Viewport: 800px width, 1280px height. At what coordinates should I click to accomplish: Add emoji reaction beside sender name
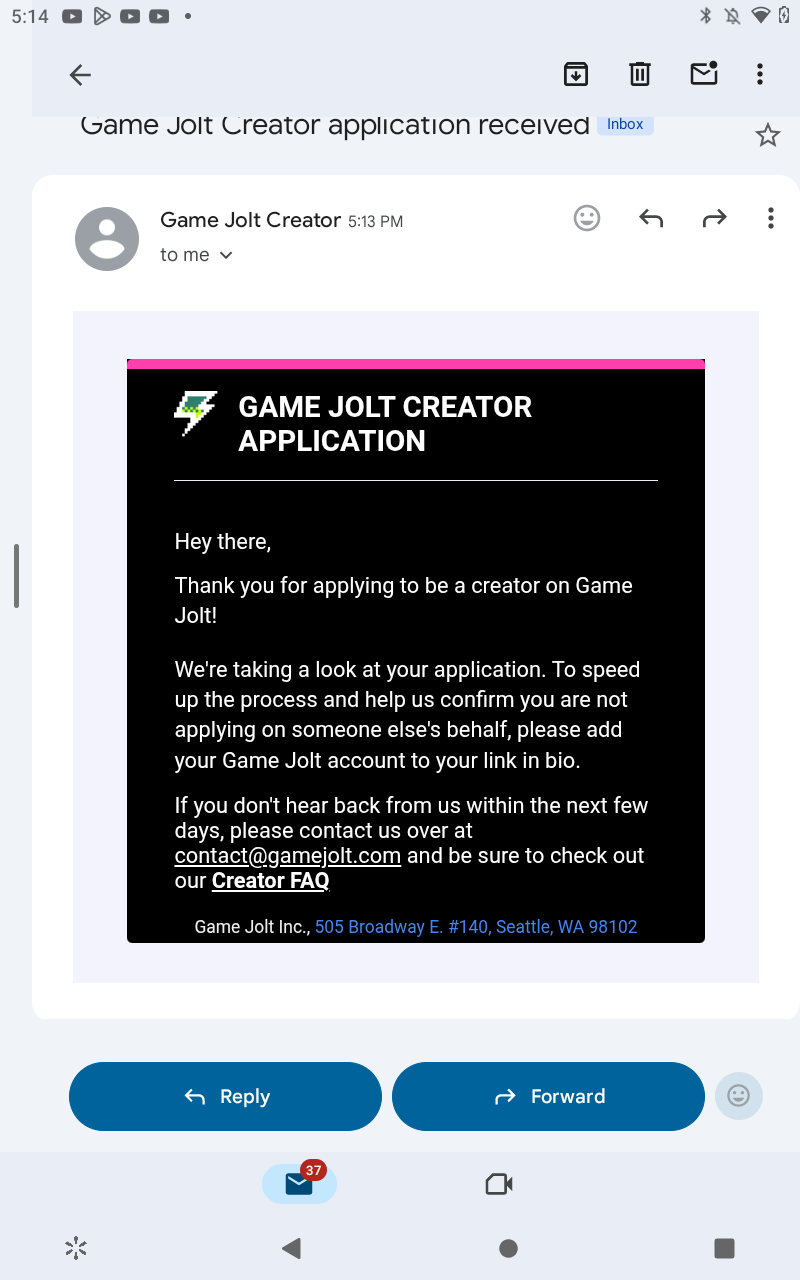click(x=587, y=218)
